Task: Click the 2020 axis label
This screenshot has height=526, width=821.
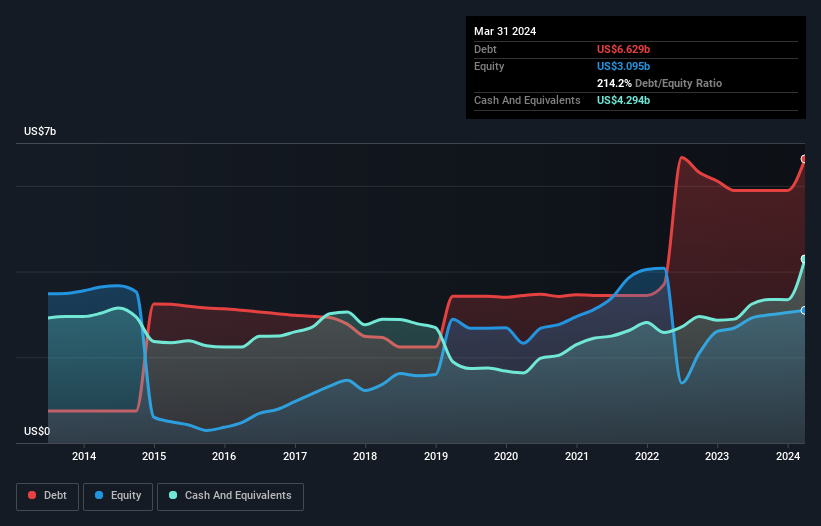Action: [506, 456]
